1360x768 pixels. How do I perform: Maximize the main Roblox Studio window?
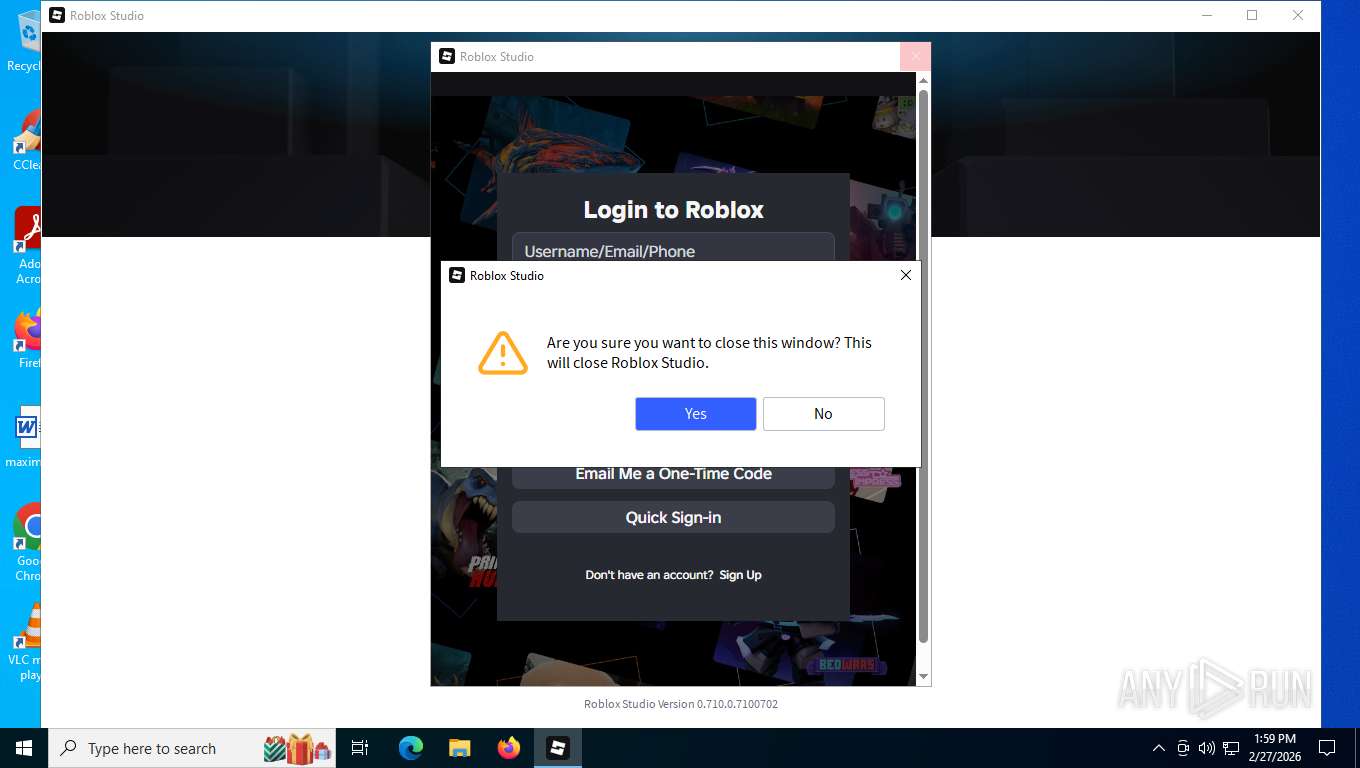click(1252, 15)
